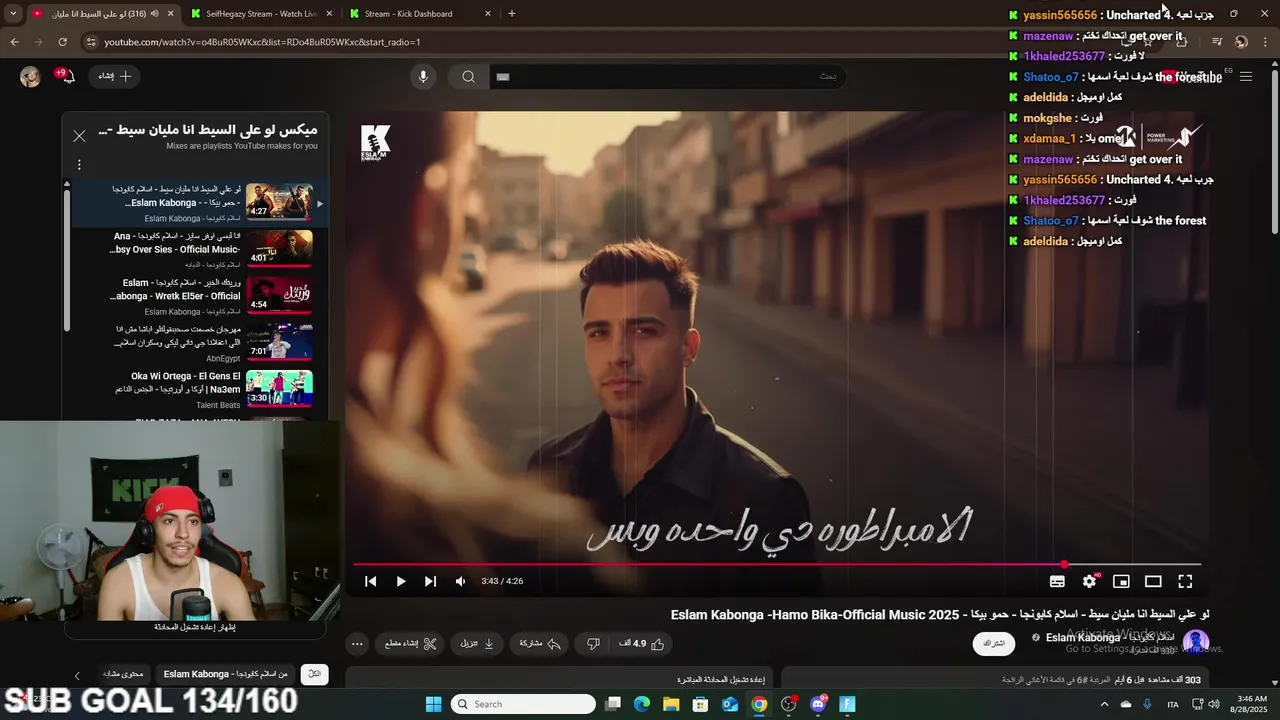Viewport: 1280px width, 720px height.
Task: Skip to the next video in mix
Action: (x=430, y=581)
